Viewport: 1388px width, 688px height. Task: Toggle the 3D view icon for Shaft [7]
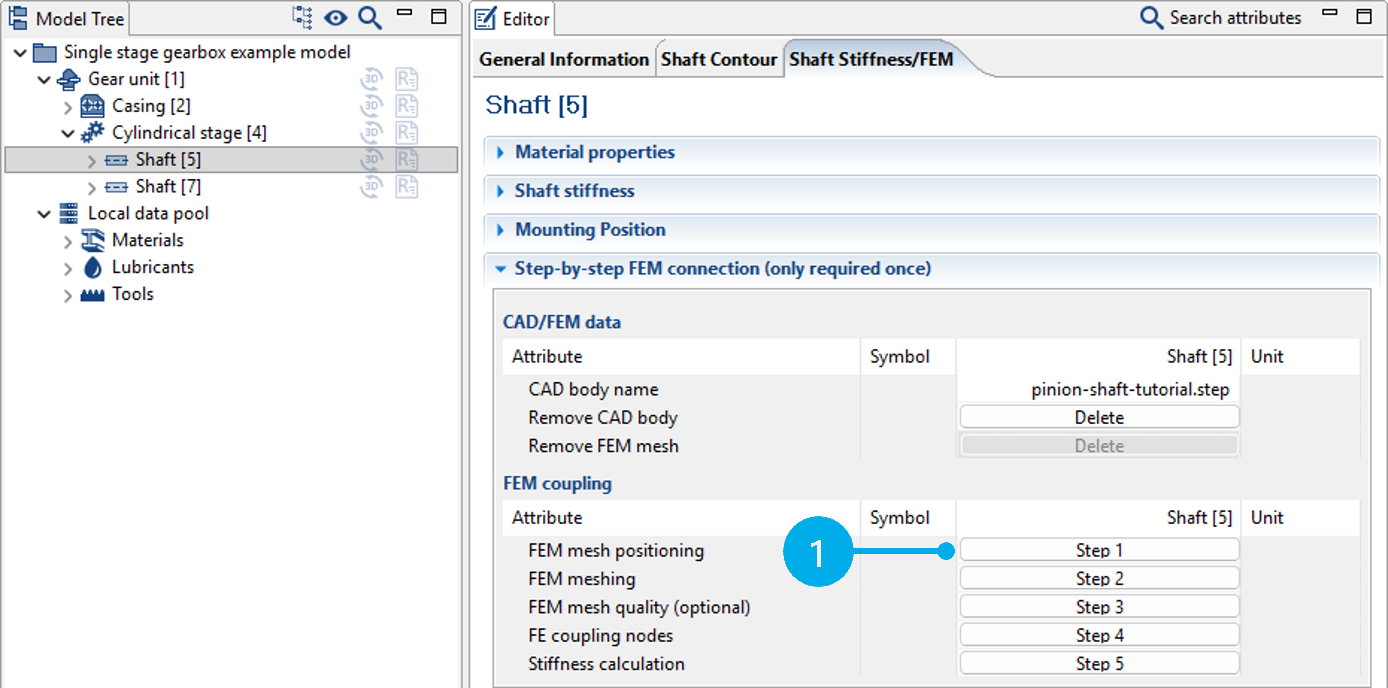pyautogui.click(x=371, y=186)
